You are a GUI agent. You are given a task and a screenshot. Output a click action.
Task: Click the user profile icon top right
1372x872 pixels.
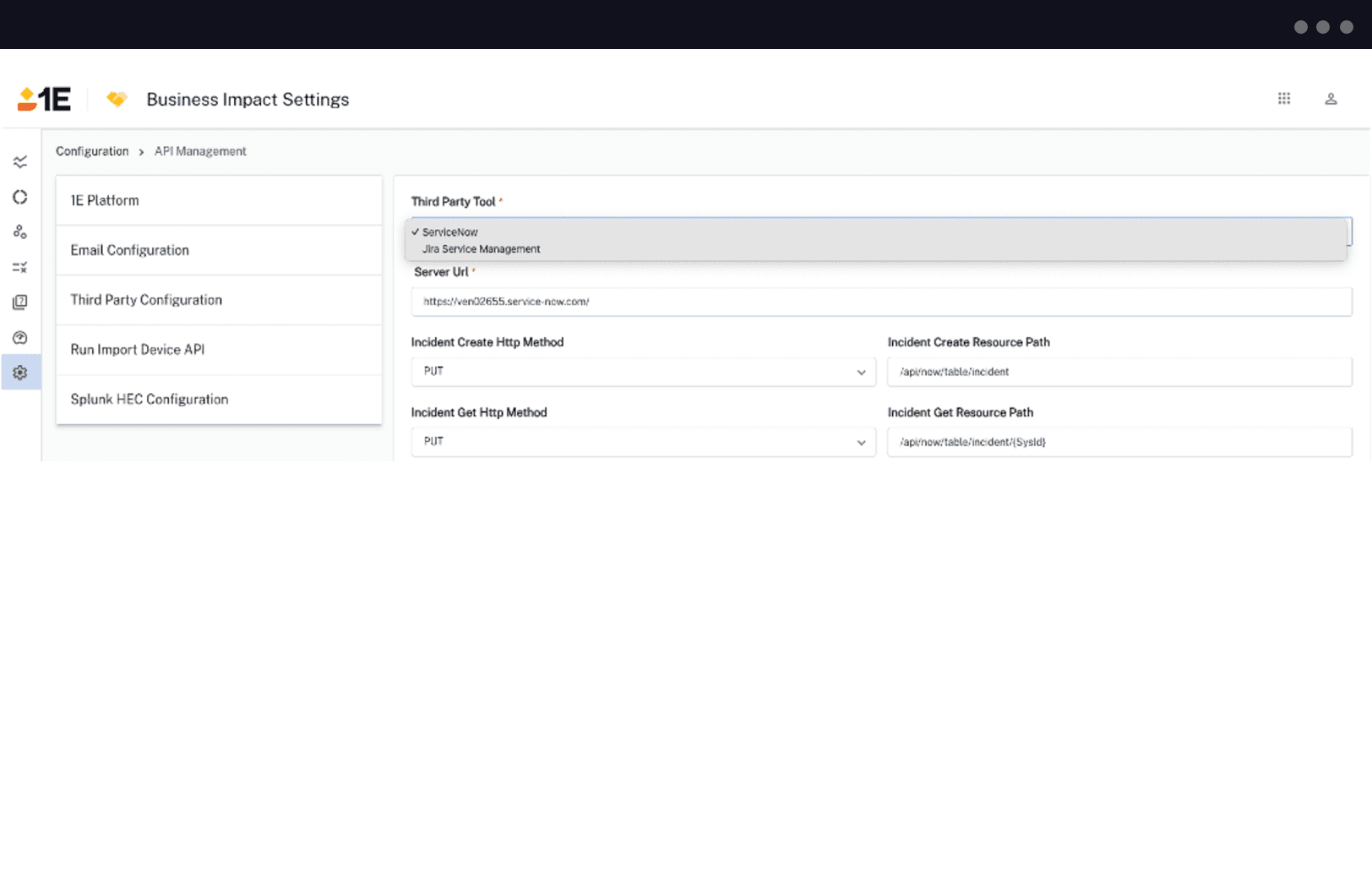pyautogui.click(x=1331, y=99)
